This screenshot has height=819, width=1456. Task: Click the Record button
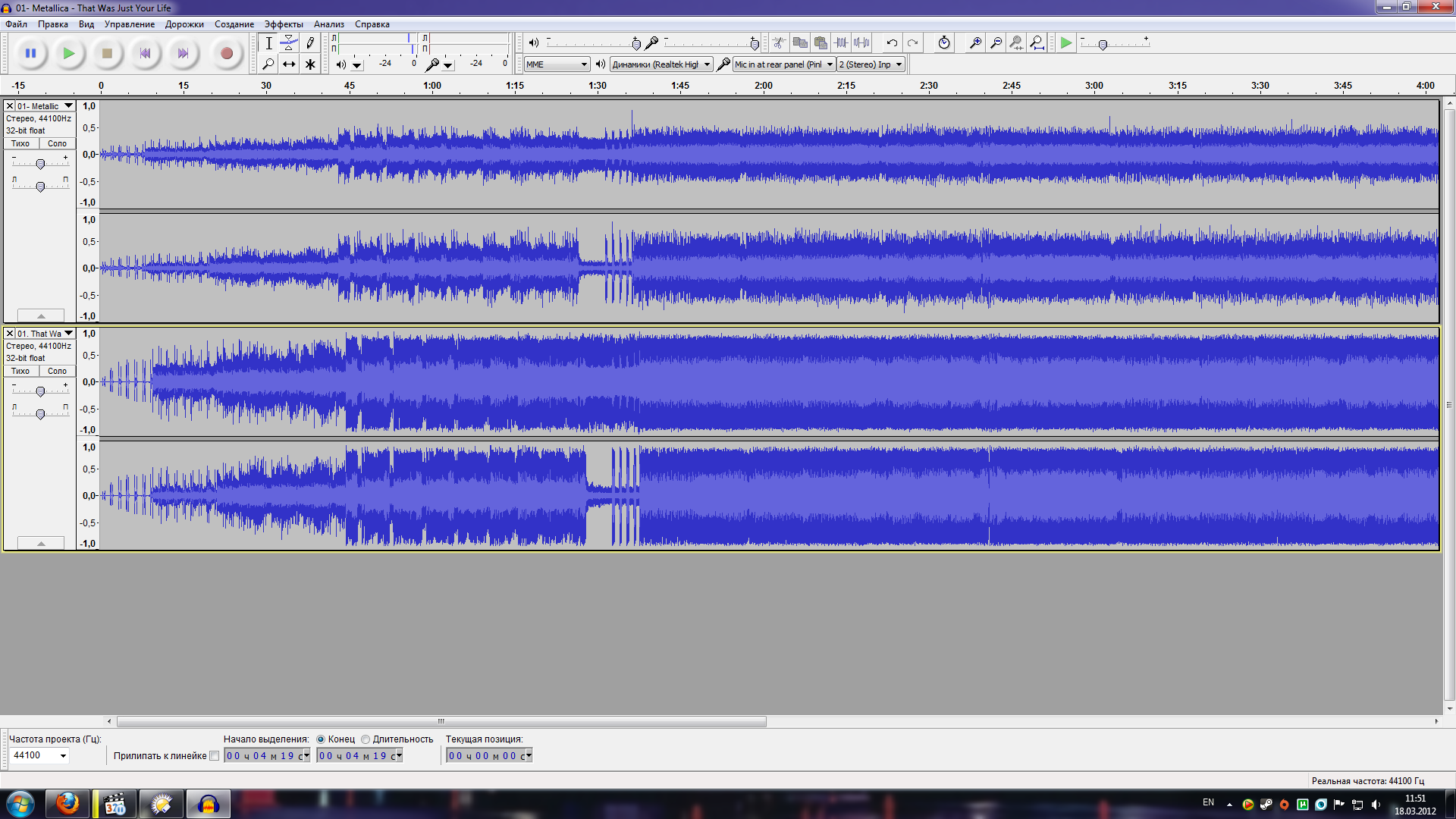pos(226,53)
